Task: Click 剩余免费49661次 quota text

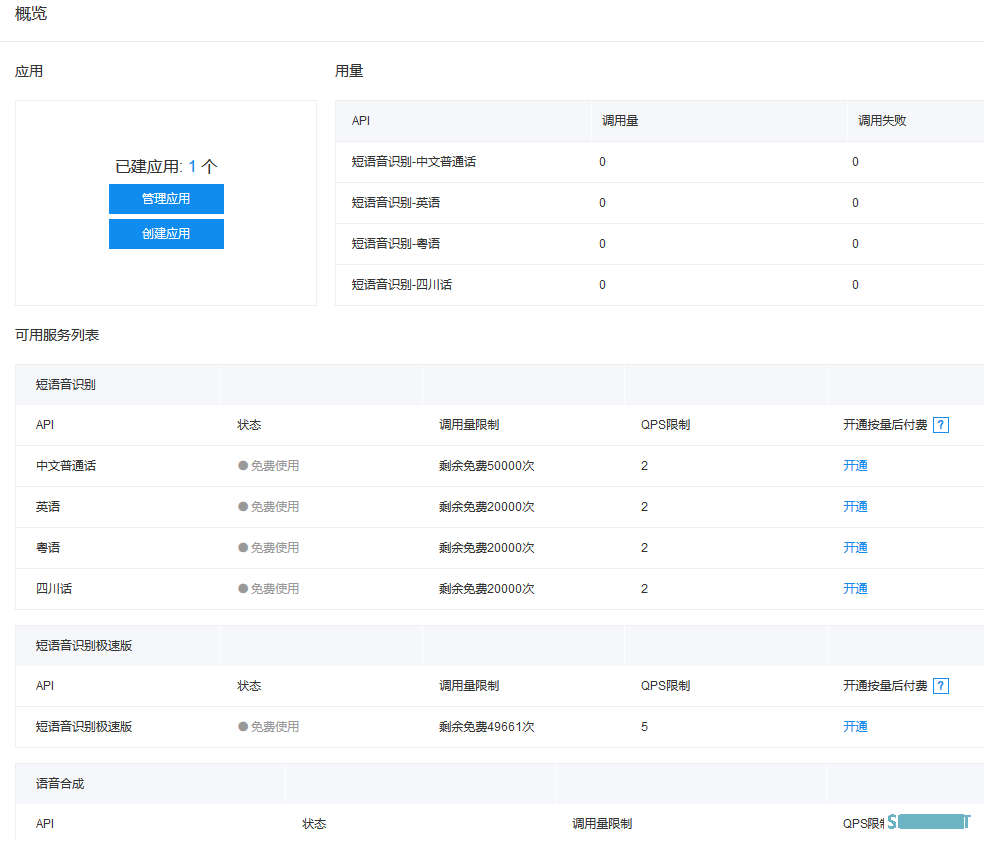Action: pos(486,727)
